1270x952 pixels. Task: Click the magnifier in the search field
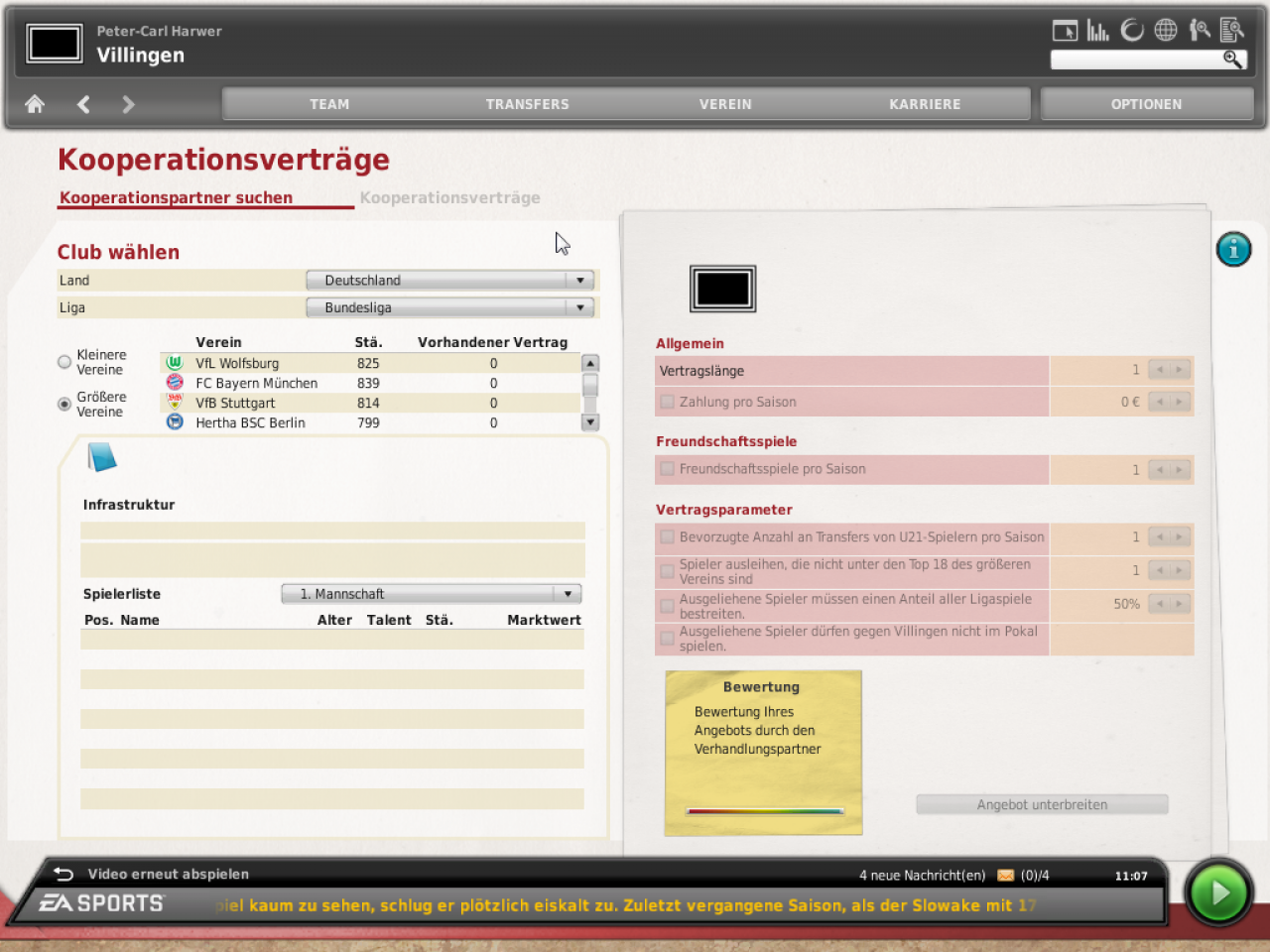(x=1231, y=59)
